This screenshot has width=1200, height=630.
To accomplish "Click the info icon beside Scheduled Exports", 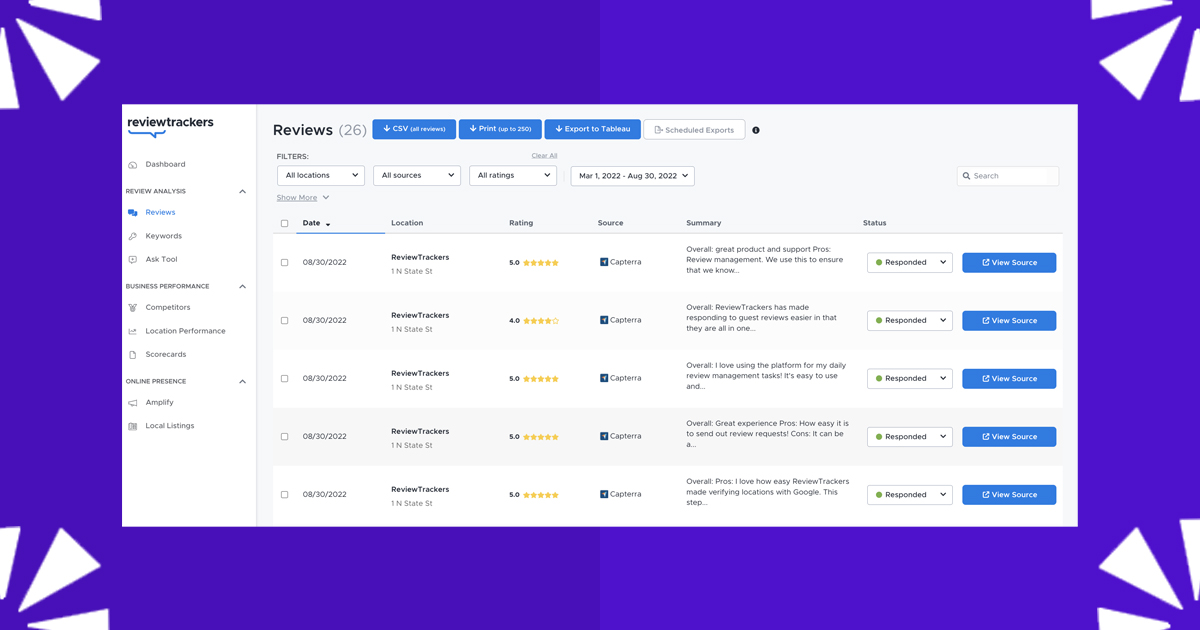I will click(x=756, y=130).
